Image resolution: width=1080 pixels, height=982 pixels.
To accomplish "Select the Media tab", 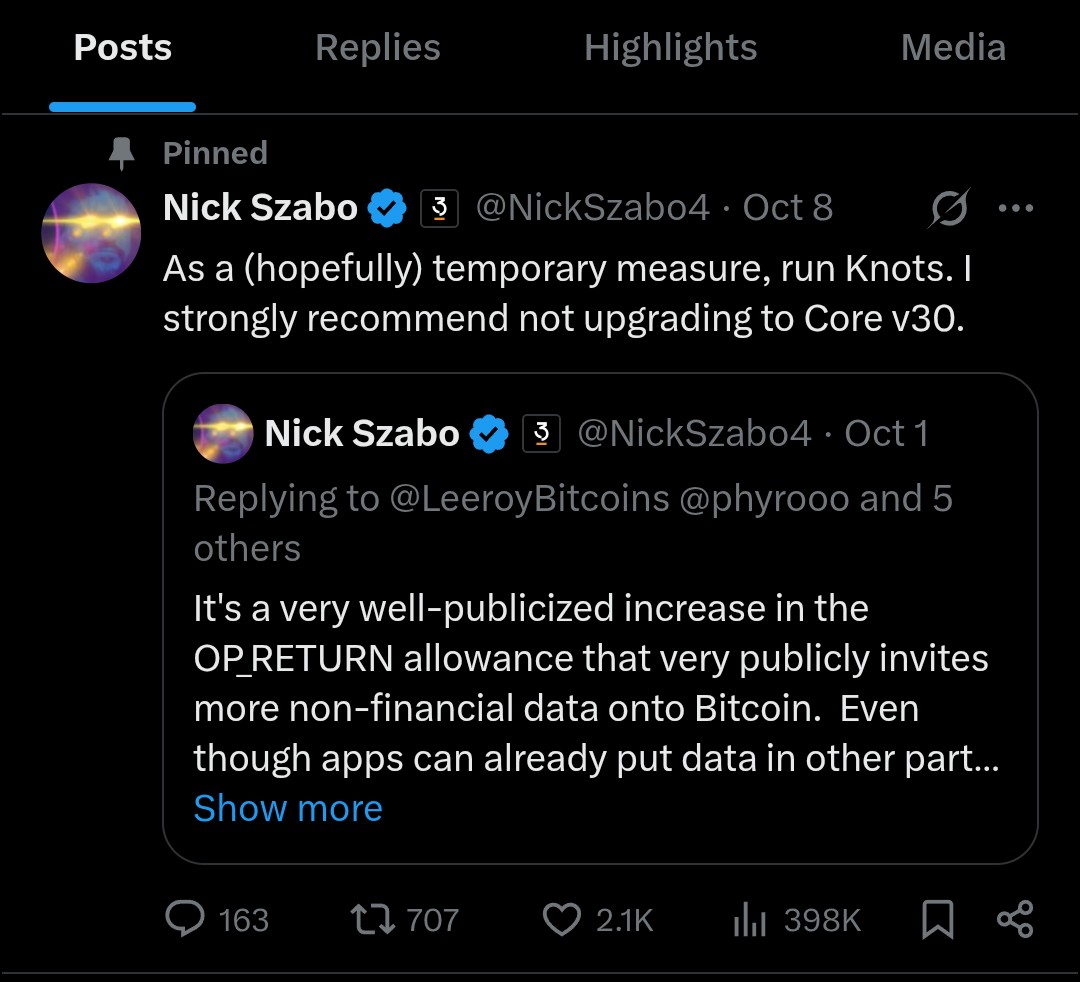I will [953, 48].
